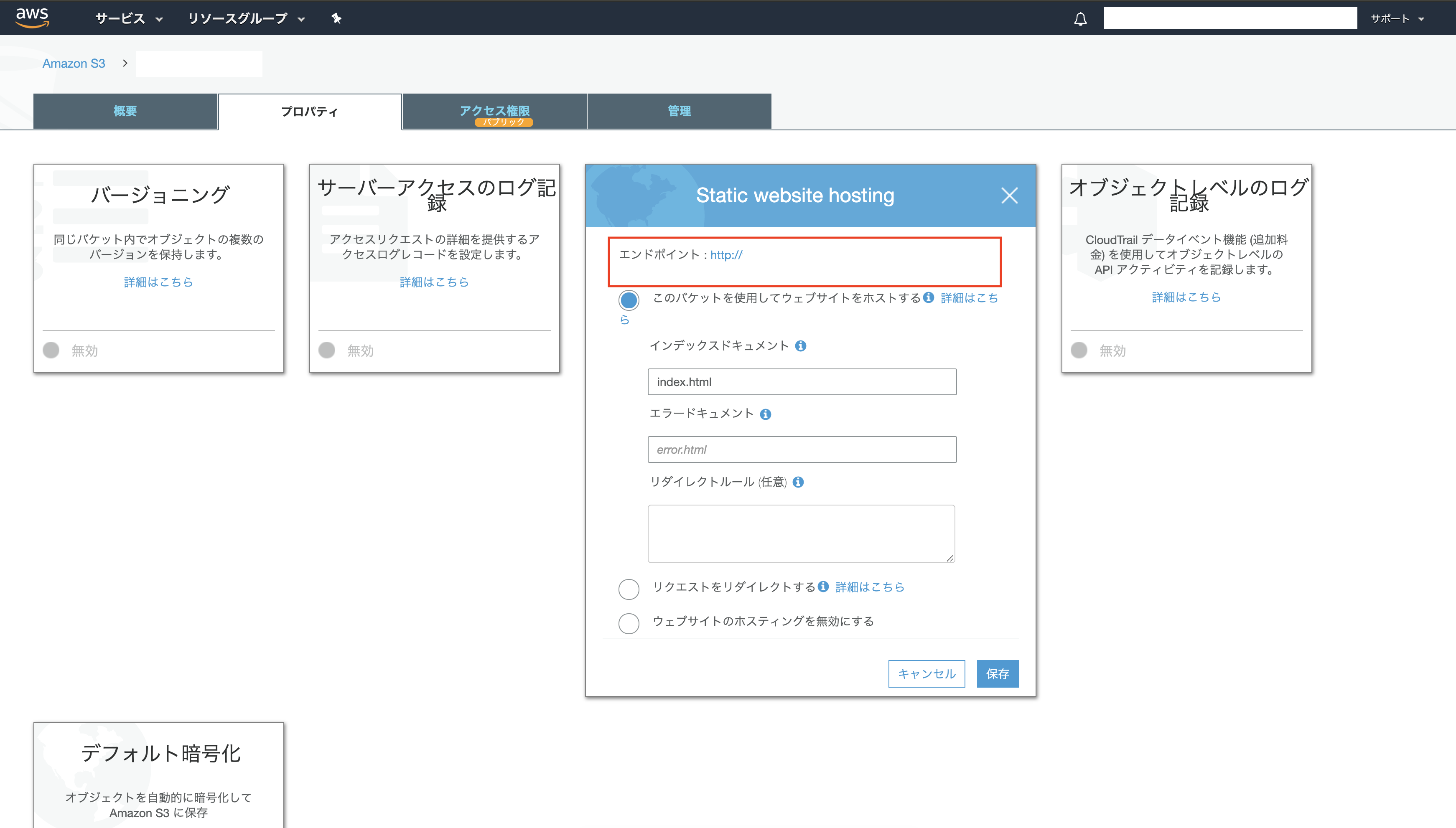Switch to the 管理 tab

(679, 110)
